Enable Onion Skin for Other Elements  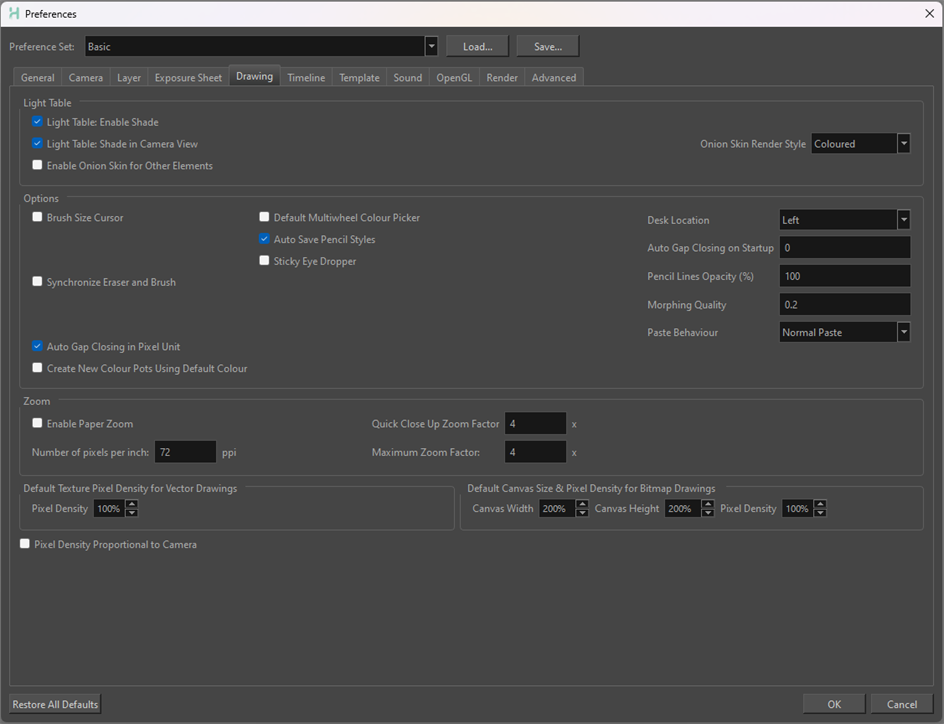[x=37, y=165]
